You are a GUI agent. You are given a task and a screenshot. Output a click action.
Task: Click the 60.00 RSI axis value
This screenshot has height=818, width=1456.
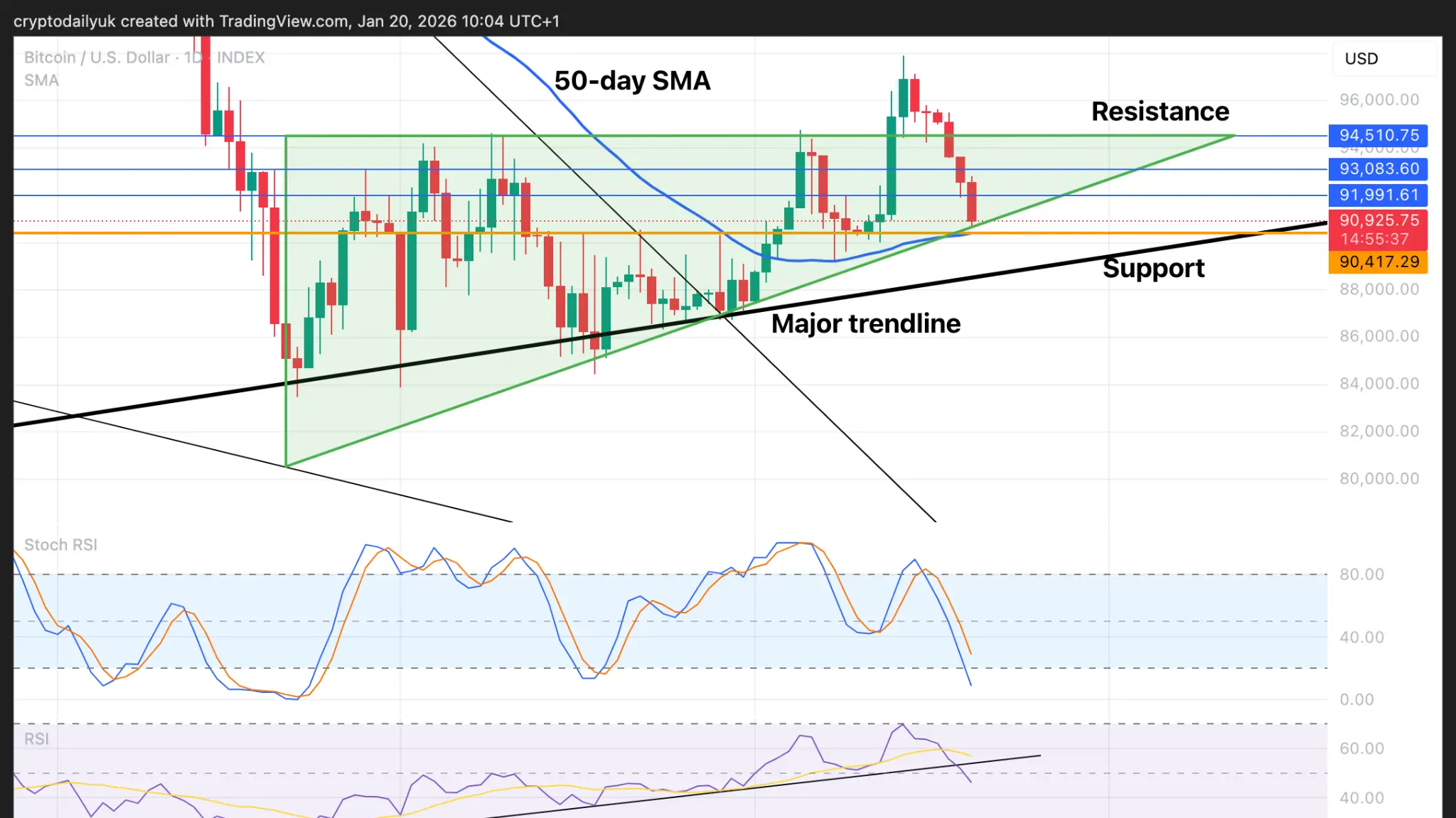pos(1361,748)
